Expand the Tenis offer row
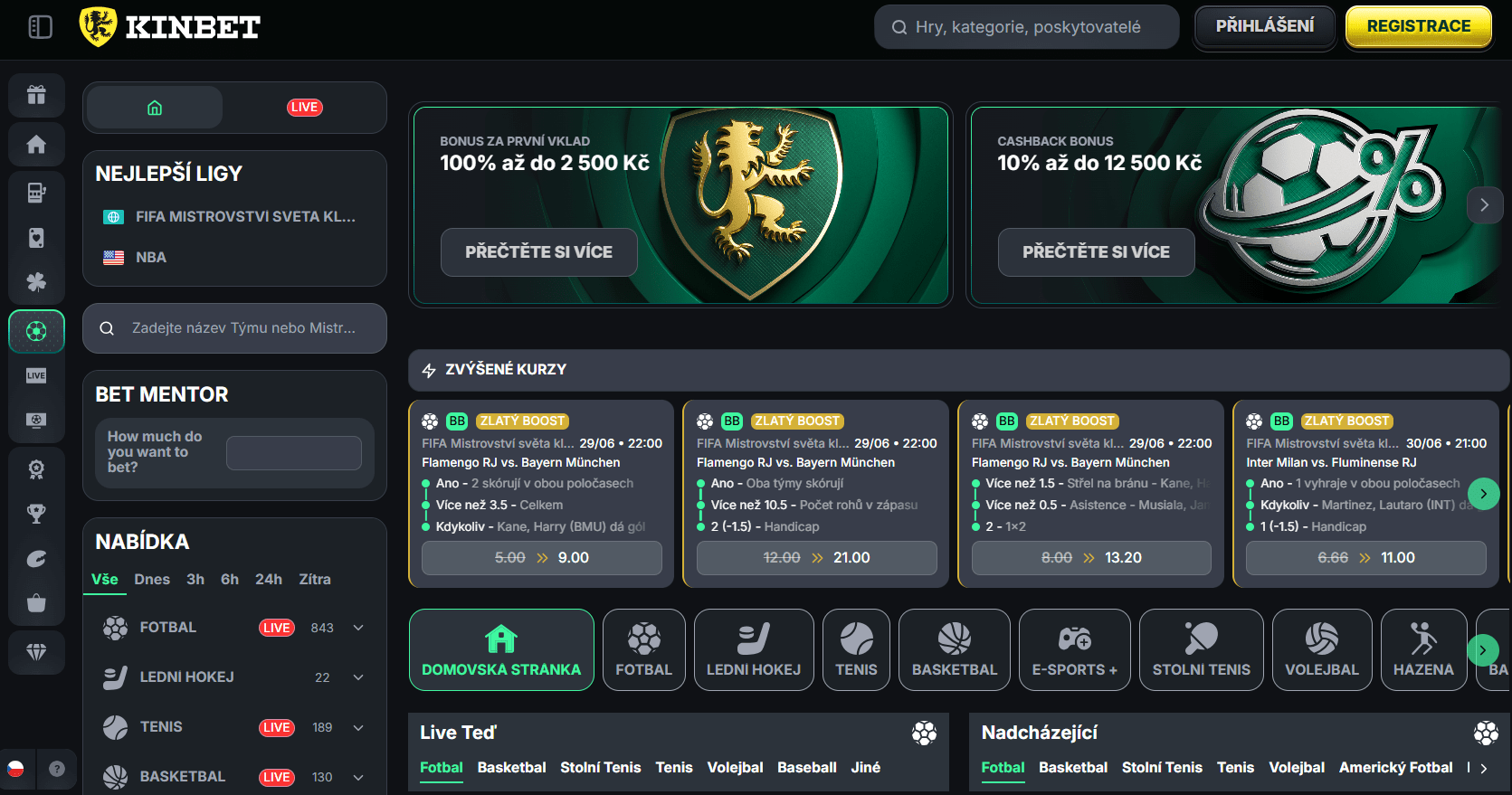 tap(358, 727)
